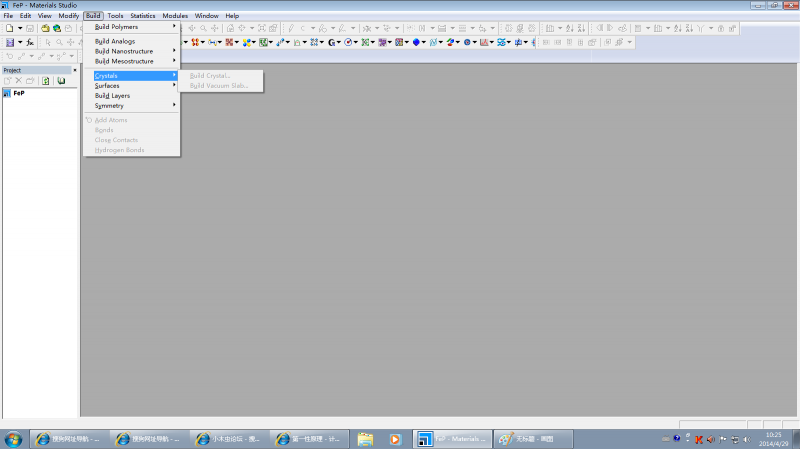Open the Windows Explorer folder taskbar icon
Viewport: 800px width, 449px height.
365,439
